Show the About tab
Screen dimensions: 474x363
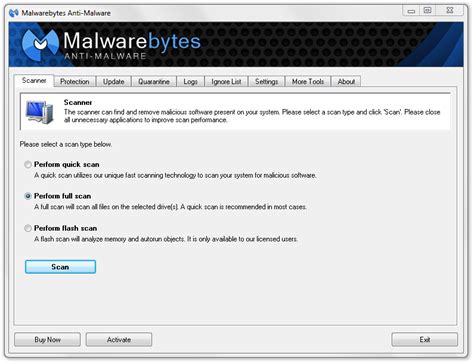pyautogui.click(x=346, y=82)
